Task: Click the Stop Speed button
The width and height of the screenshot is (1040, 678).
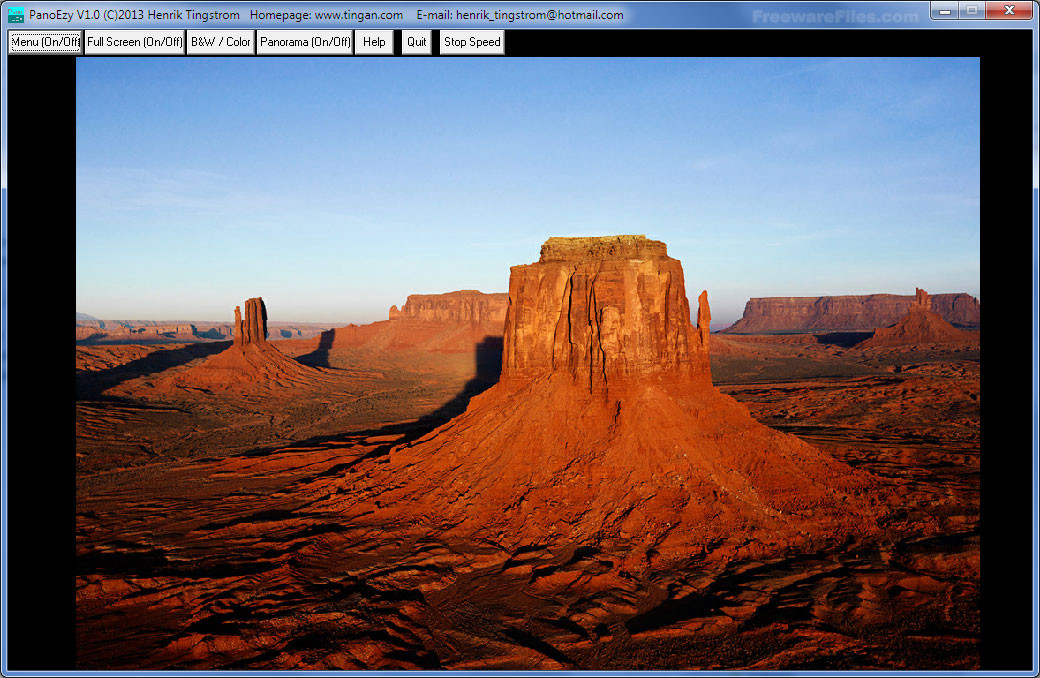Action: (x=472, y=42)
